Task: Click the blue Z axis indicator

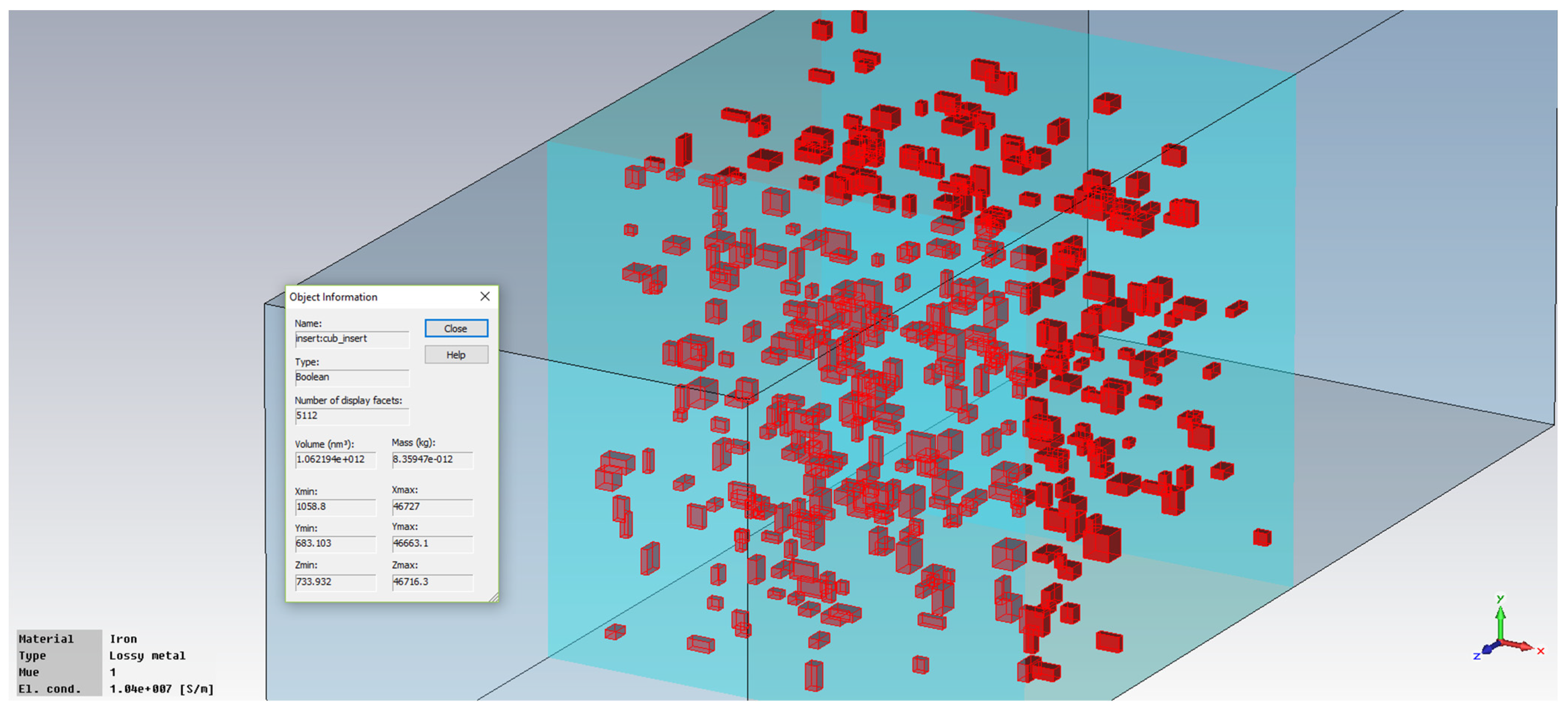Action: (x=1487, y=649)
